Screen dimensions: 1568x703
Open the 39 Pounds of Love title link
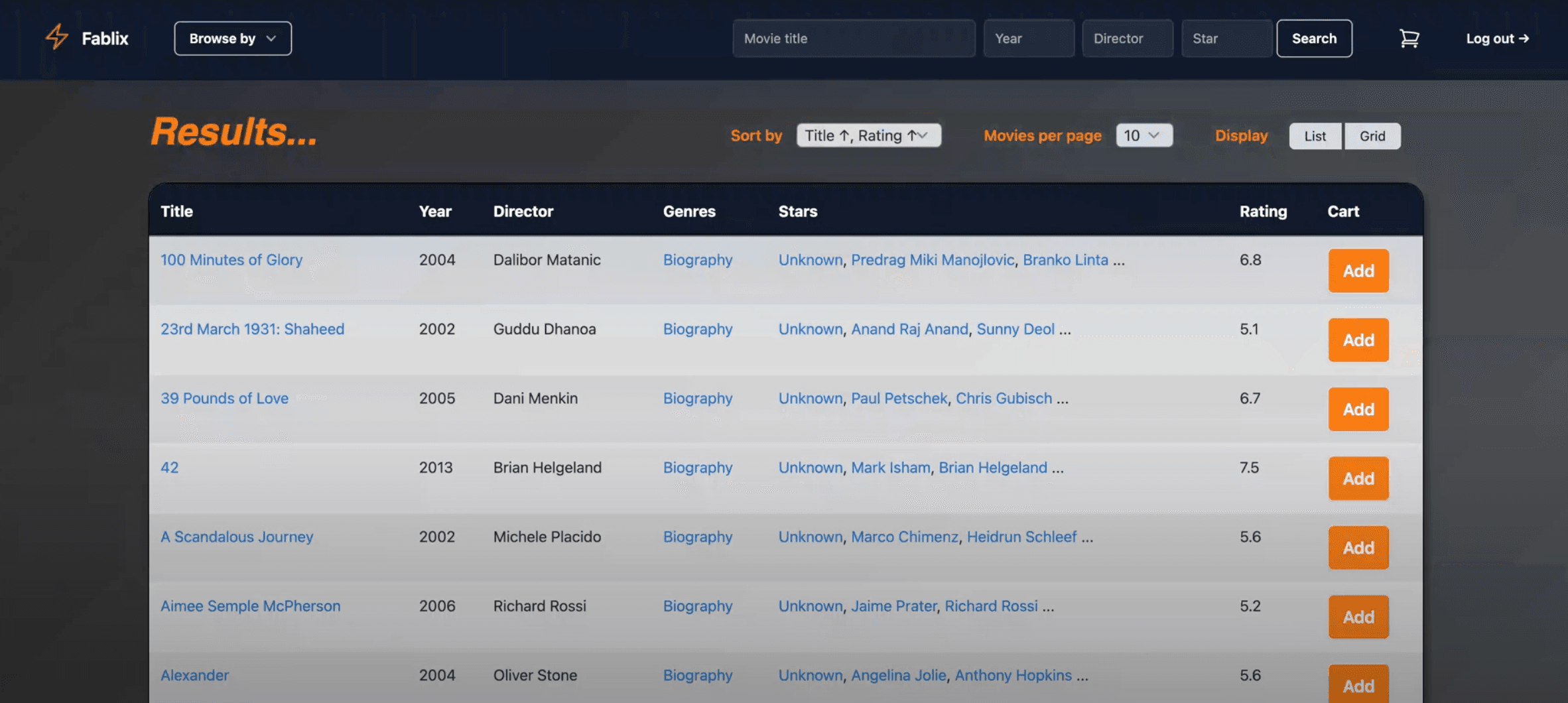(224, 398)
